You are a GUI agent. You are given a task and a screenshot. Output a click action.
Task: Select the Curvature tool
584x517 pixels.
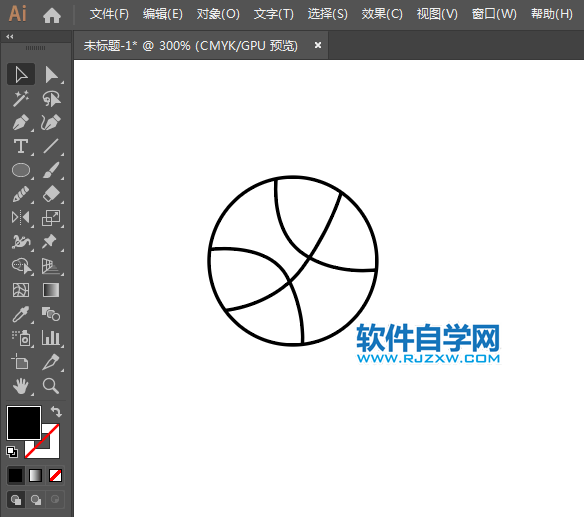pyautogui.click(x=51, y=122)
